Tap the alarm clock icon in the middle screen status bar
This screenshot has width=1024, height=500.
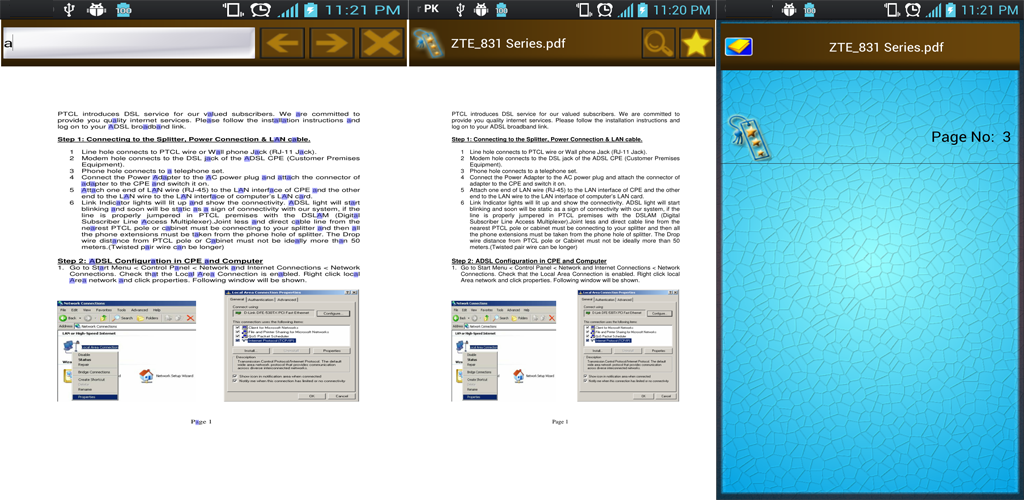pos(605,10)
